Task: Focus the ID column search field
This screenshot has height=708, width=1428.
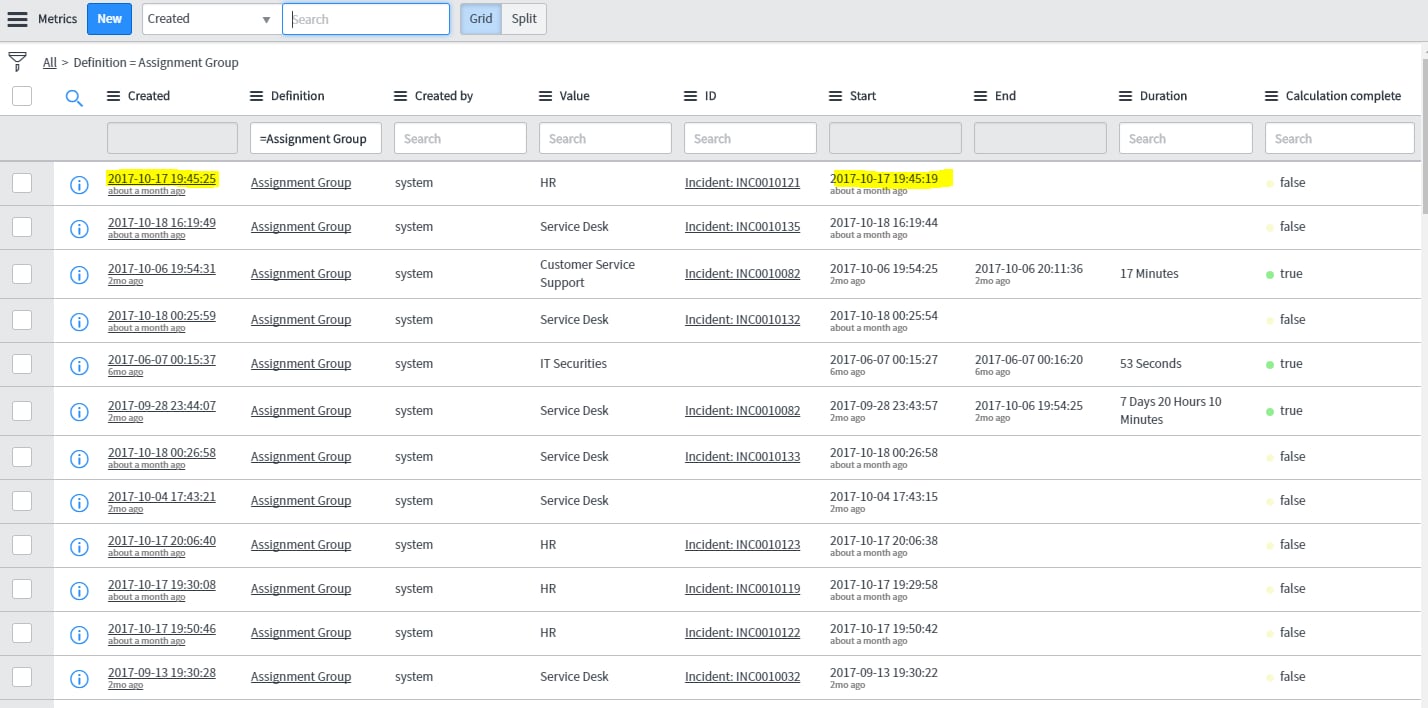Action: 750,138
